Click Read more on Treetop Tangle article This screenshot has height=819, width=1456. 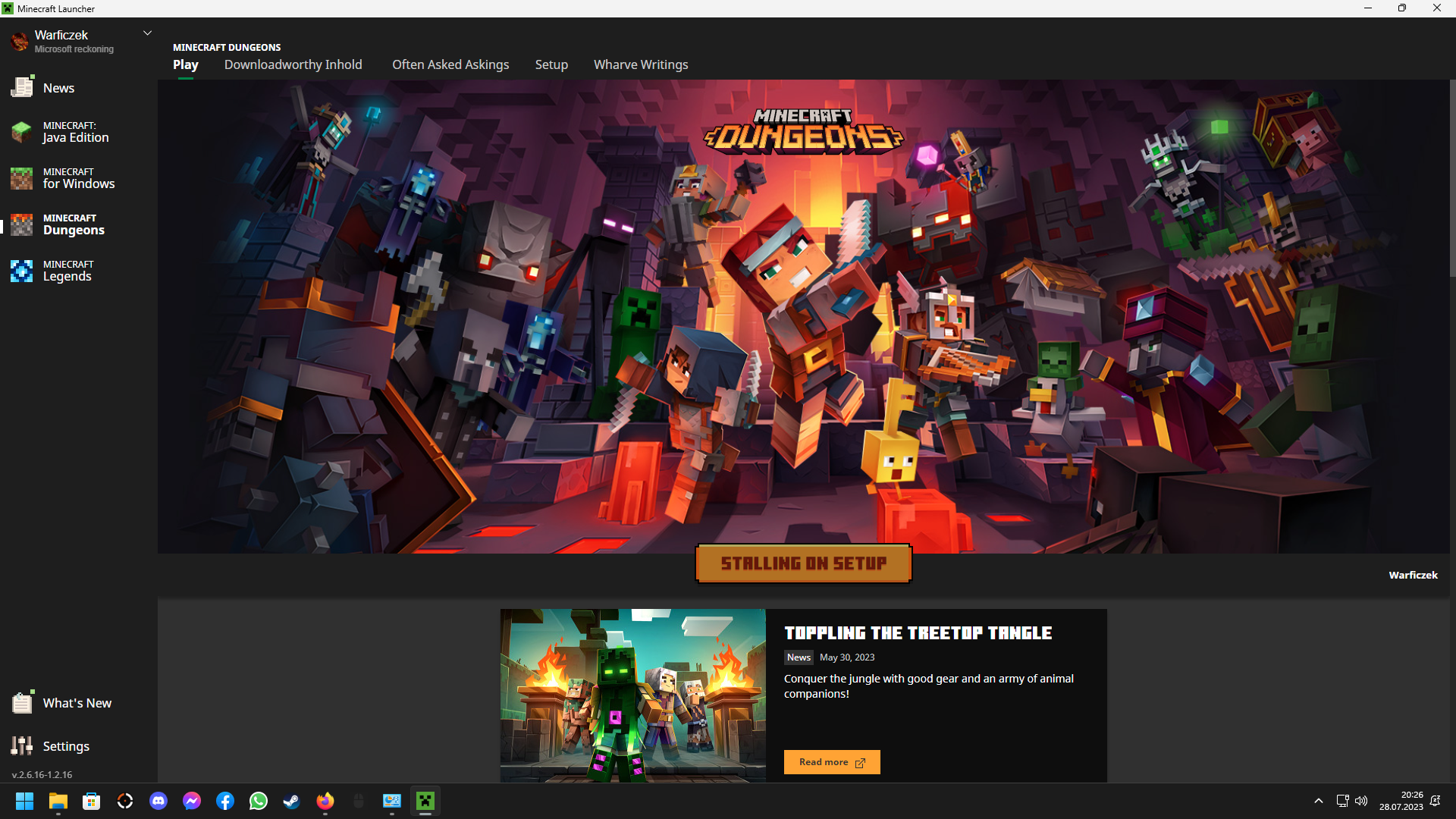(832, 762)
